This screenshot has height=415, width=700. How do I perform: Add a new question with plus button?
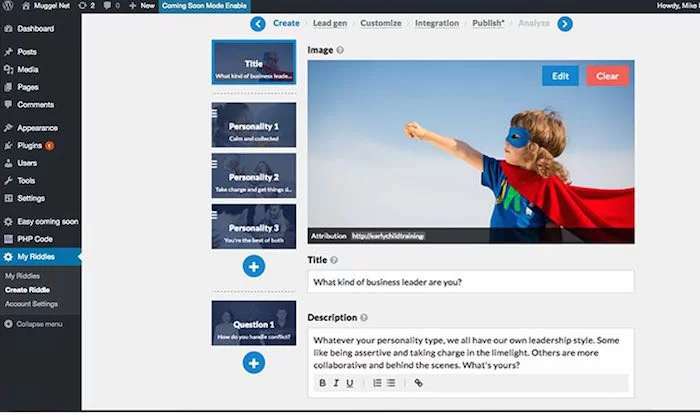(254, 363)
